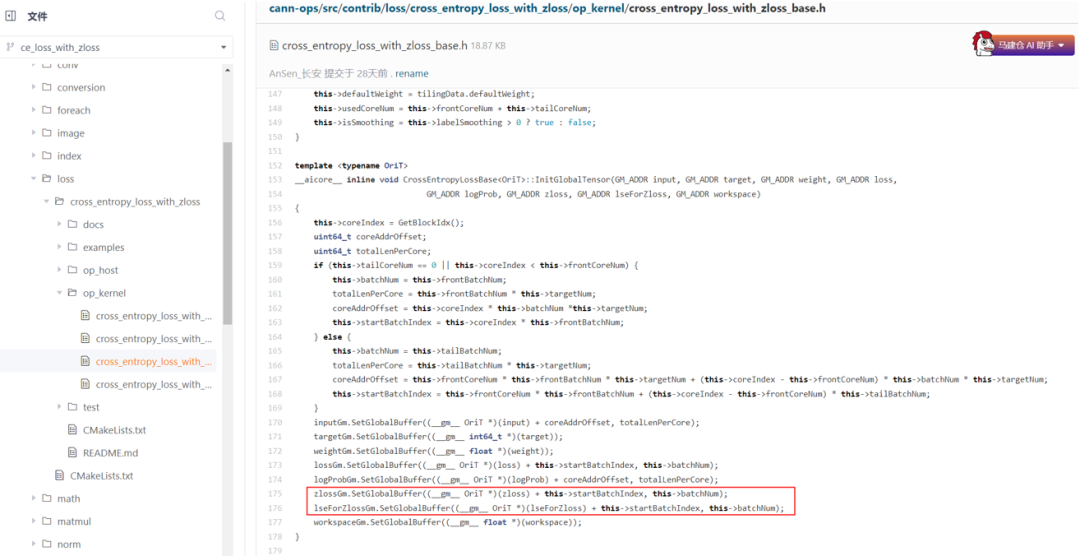
Task: Click the file size text 18.87 KB
Action: (x=488, y=45)
